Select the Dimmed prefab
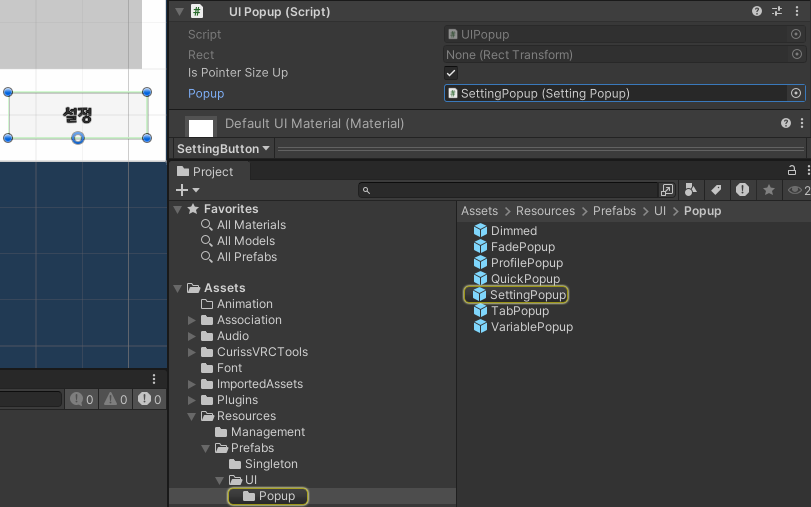This screenshot has width=811, height=507. click(505, 231)
